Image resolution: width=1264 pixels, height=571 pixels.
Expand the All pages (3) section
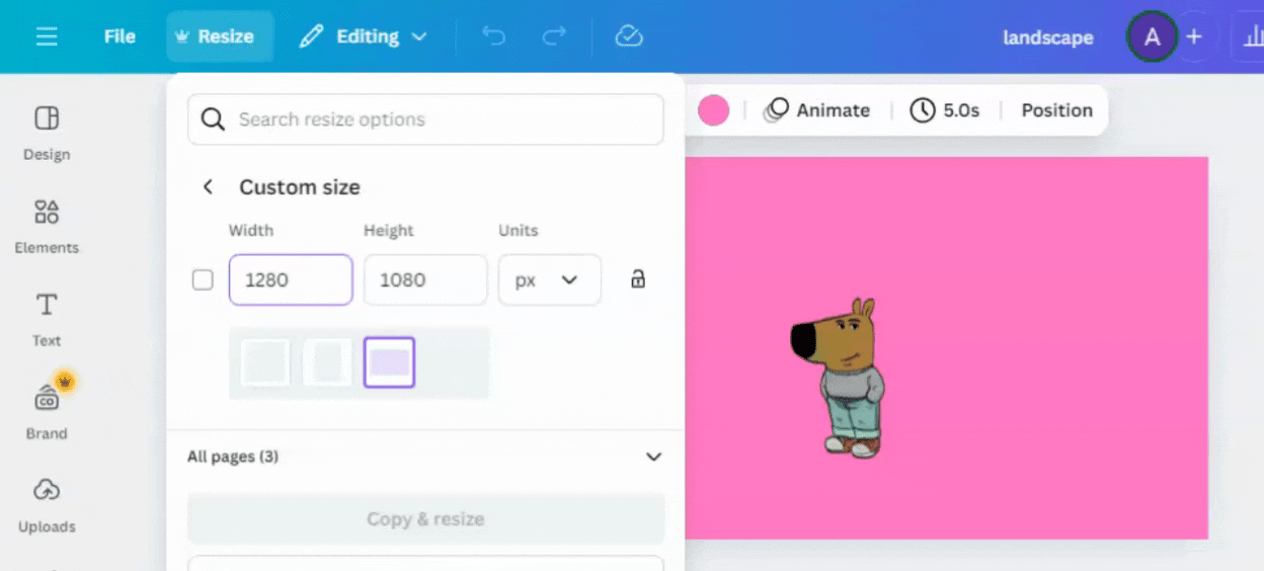[x=425, y=457]
